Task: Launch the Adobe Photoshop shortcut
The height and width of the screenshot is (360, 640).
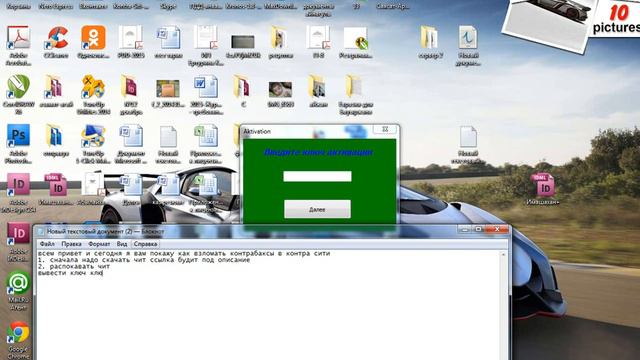Action: coord(18,137)
